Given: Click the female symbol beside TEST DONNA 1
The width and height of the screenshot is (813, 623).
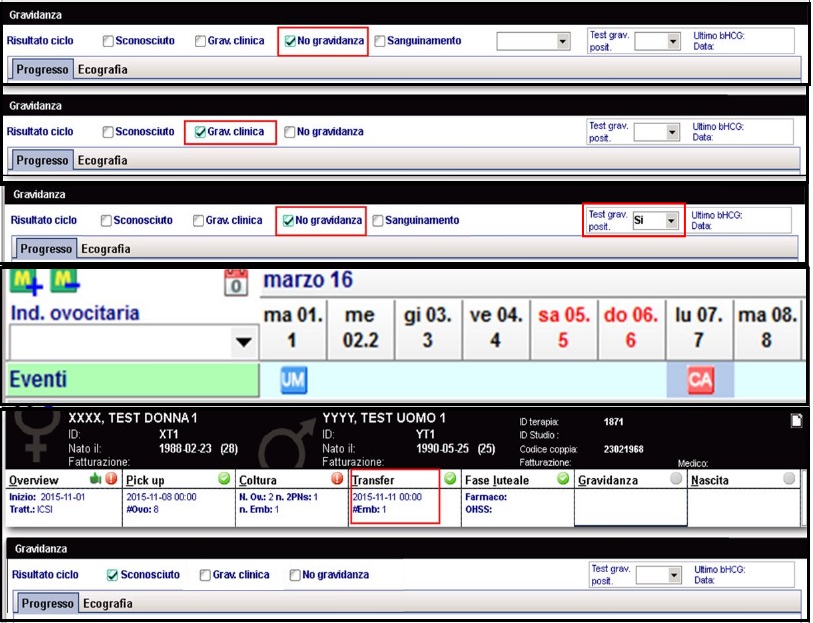Looking at the screenshot, I should pyautogui.click(x=35, y=435).
